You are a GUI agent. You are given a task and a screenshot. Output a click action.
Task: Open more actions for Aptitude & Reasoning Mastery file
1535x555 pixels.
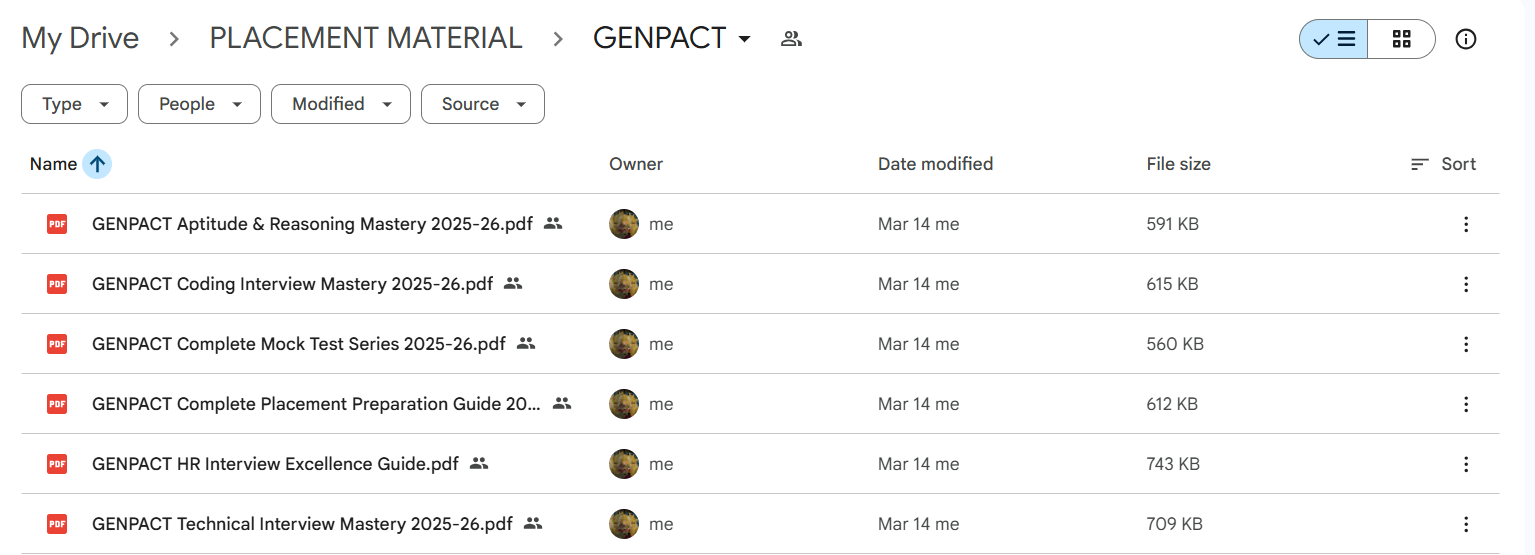coord(1466,224)
